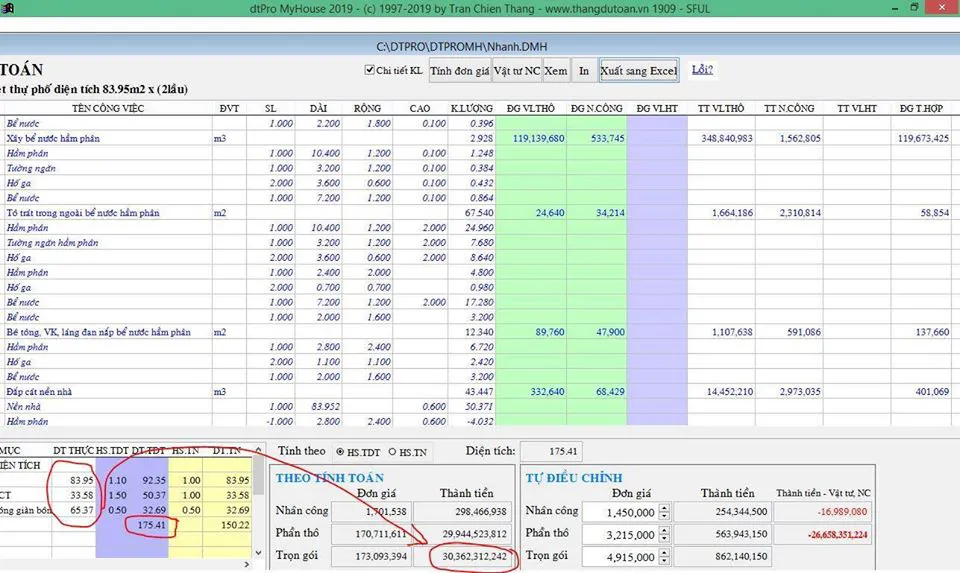Click the K.LƯỢNG column header
The height and width of the screenshot is (573, 960).
click(x=472, y=108)
